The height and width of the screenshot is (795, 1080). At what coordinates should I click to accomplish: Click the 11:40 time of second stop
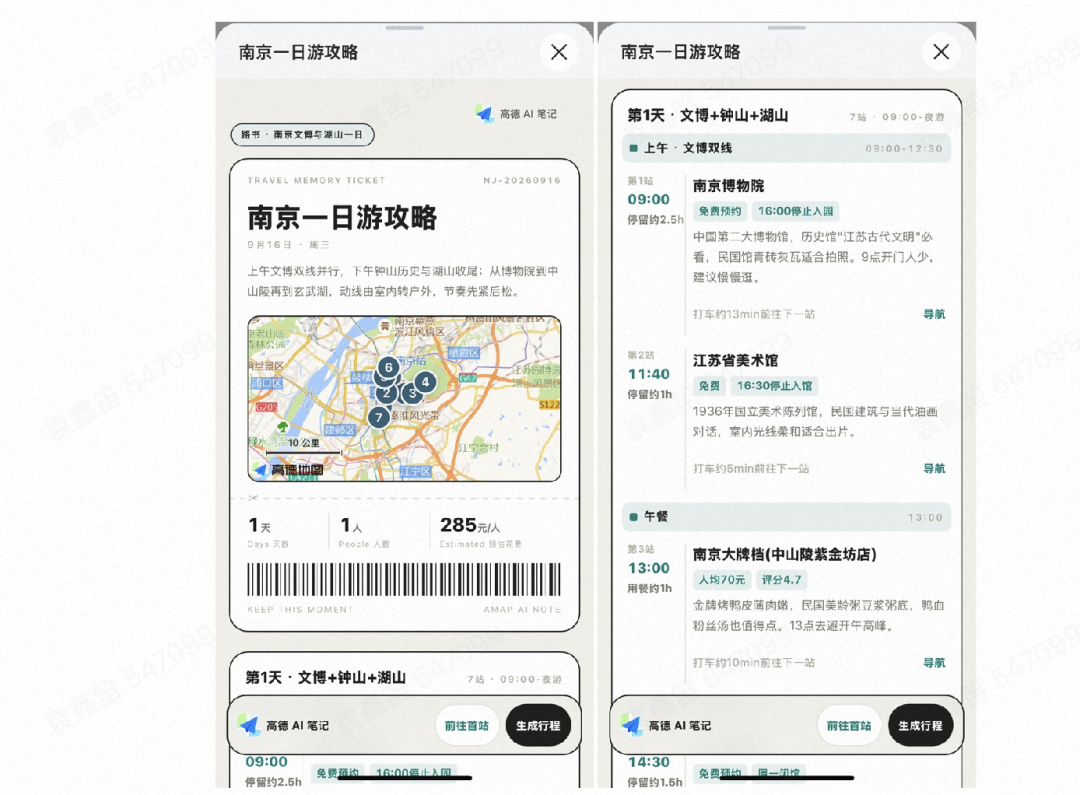pos(648,374)
